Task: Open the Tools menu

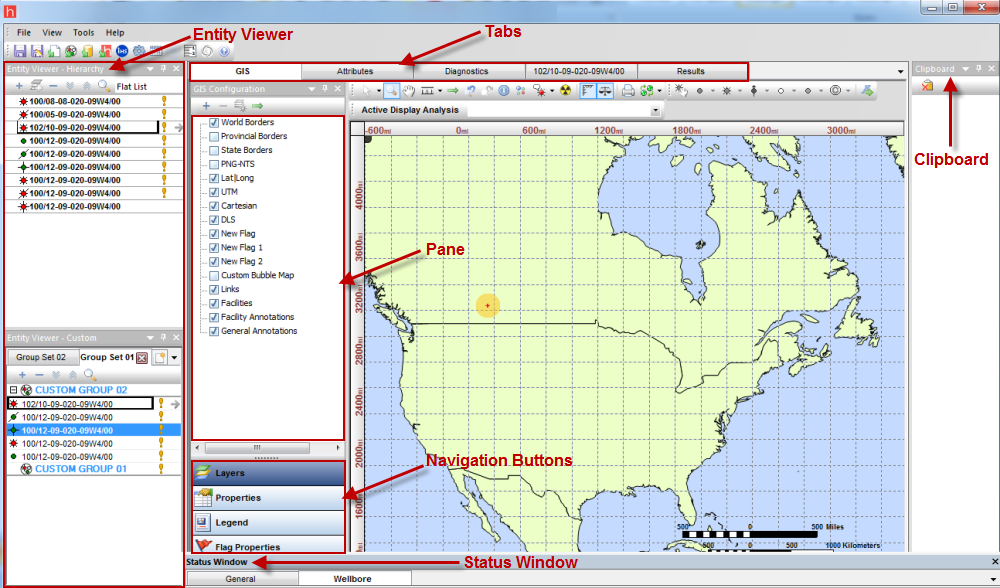Action: [83, 32]
